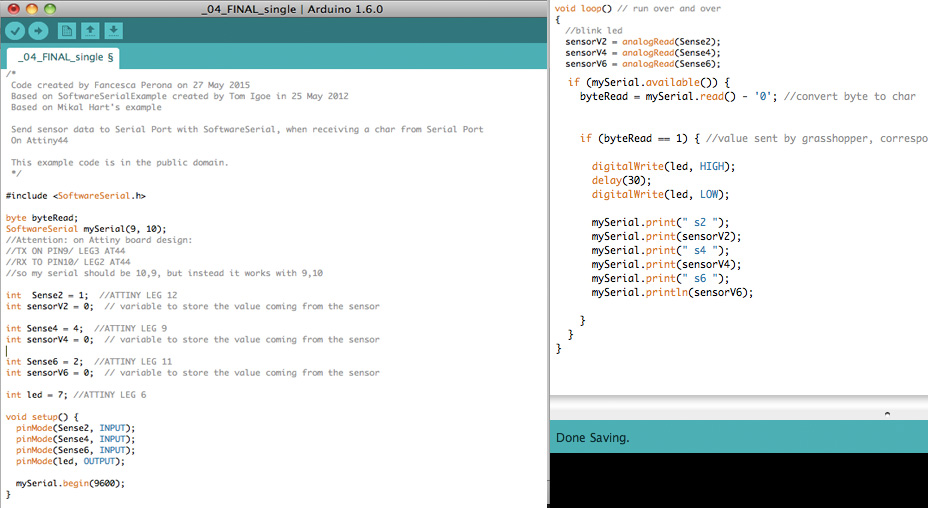Click the '//RX TO PIN10/ LEG2 AT44' comment
Screen dimensions: 928x508
pos(68,262)
